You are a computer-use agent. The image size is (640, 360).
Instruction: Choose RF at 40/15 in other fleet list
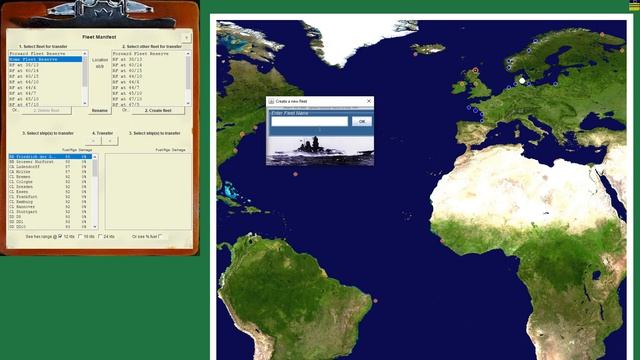pos(149,71)
